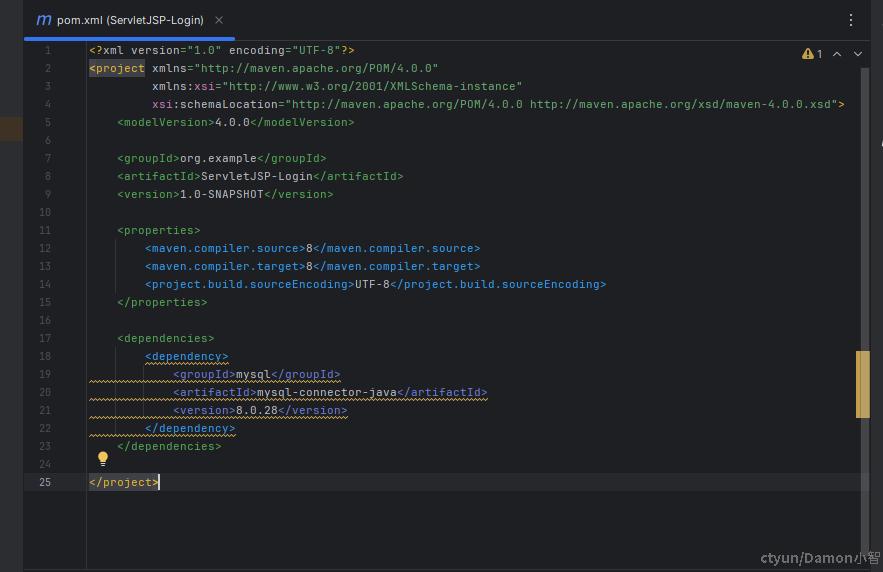
Task: Click the opening <dependency> tag on line 18
Action: [186, 356]
